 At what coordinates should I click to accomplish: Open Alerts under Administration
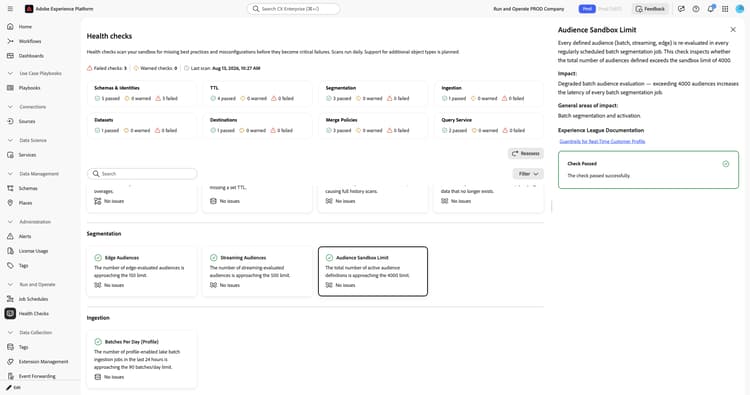click(x=25, y=236)
